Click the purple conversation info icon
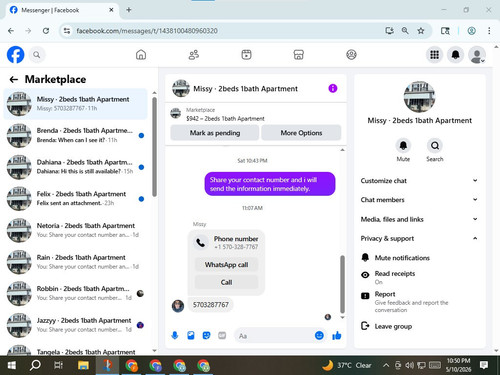This screenshot has height=375, width=500. tap(333, 88)
